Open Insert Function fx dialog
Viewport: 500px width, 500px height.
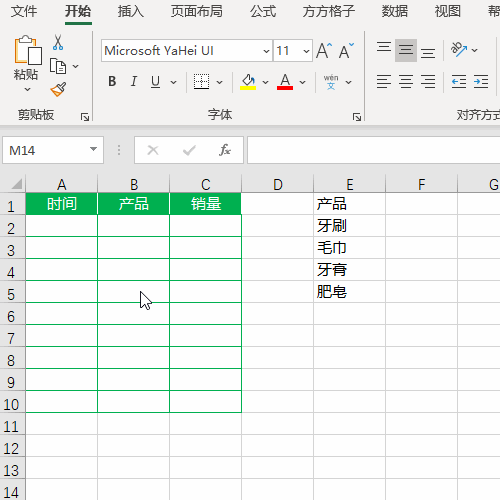[225, 150]
